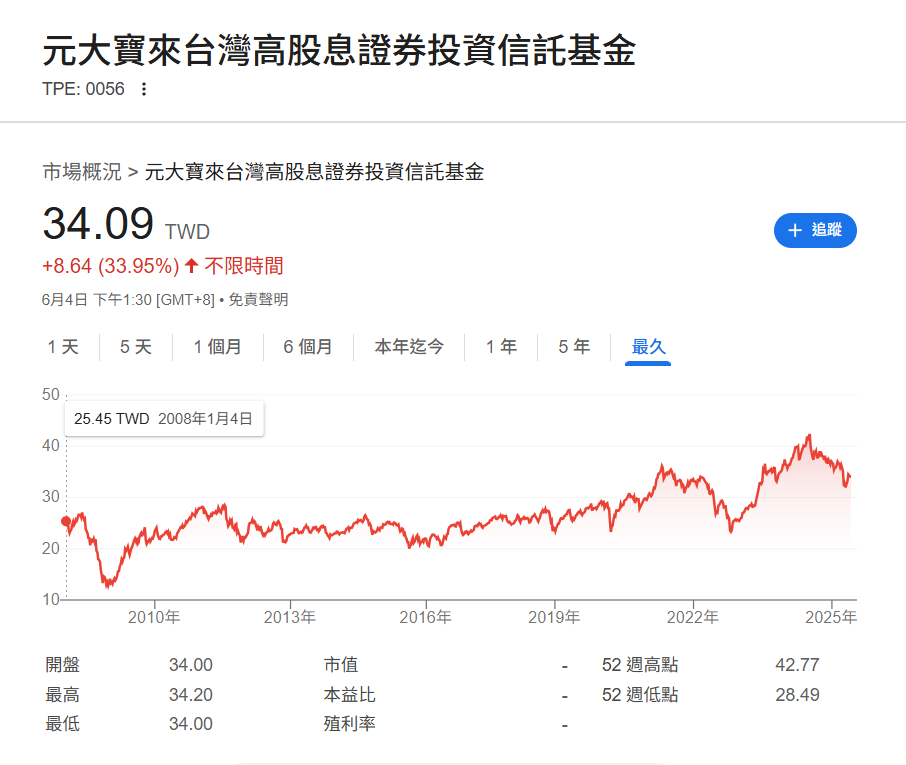Click the 2010年 axis label

click(x=154, y=617)
